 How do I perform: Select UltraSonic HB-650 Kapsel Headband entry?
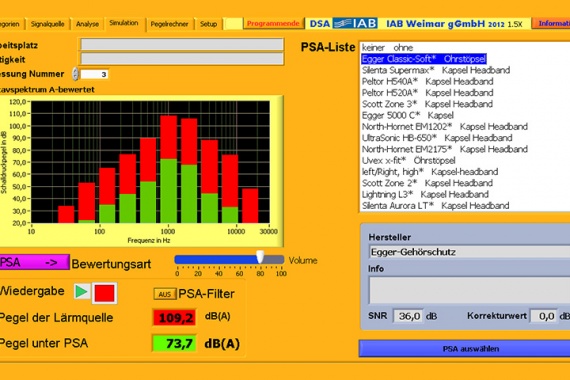tap(465, 138)
